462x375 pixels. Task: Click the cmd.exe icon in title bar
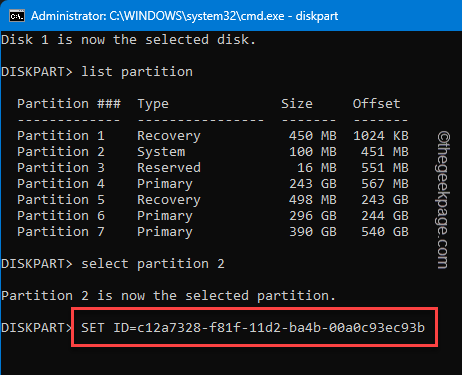point(17,16)
